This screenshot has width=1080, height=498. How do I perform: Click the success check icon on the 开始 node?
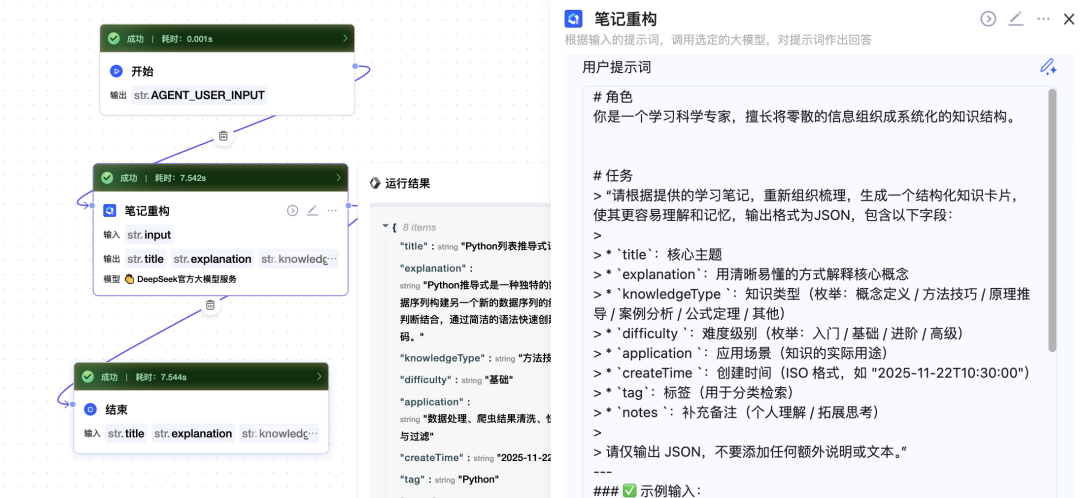coord(114,39)
